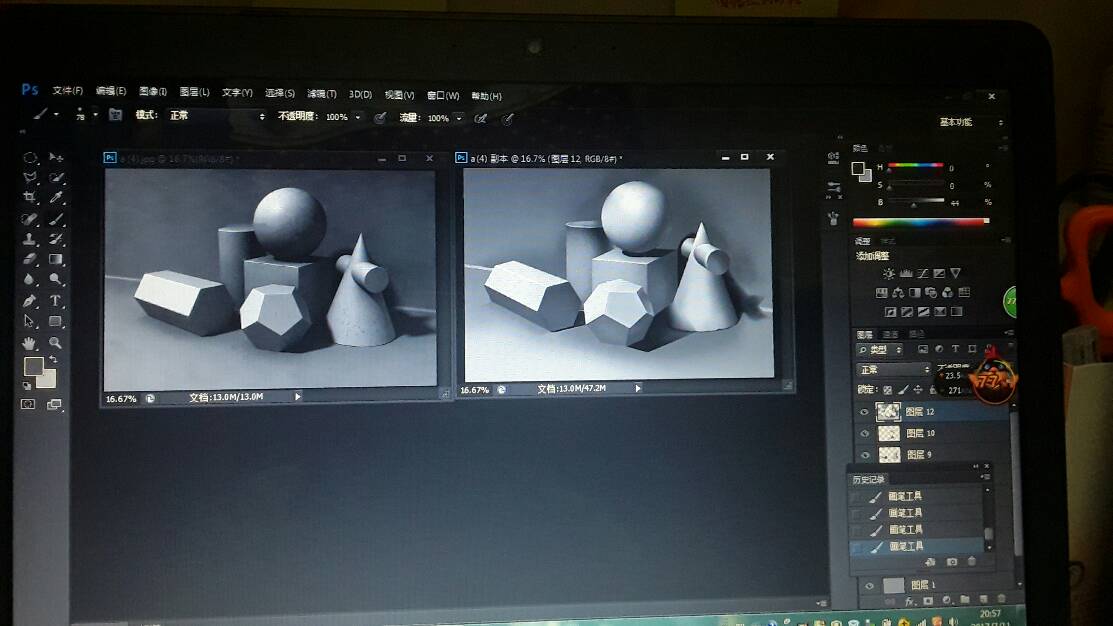Hide layer 图层 1
1113x626 pixels.
click(869, 586)
